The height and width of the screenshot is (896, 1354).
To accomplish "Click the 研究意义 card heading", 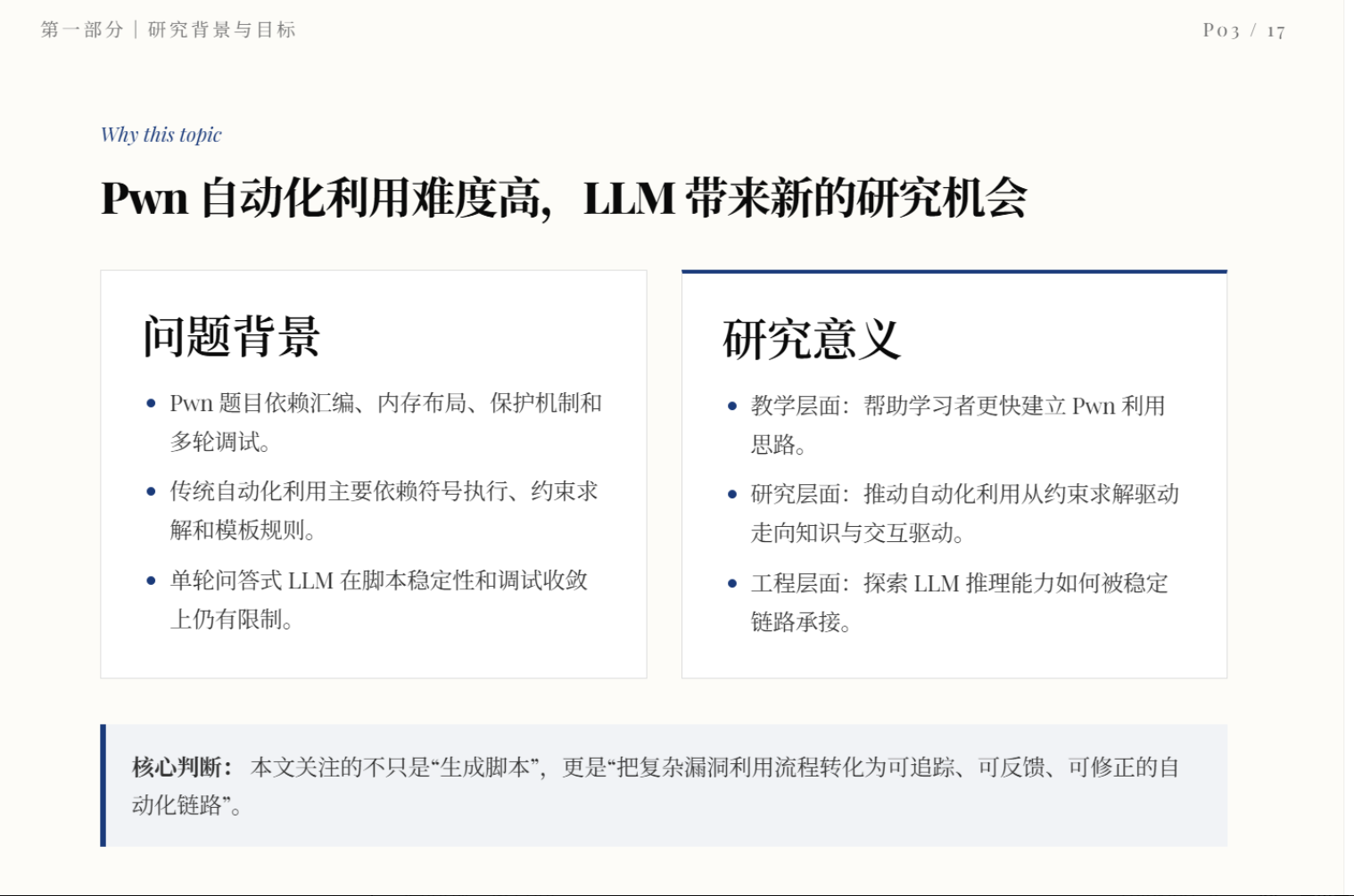I will (812, 339).
